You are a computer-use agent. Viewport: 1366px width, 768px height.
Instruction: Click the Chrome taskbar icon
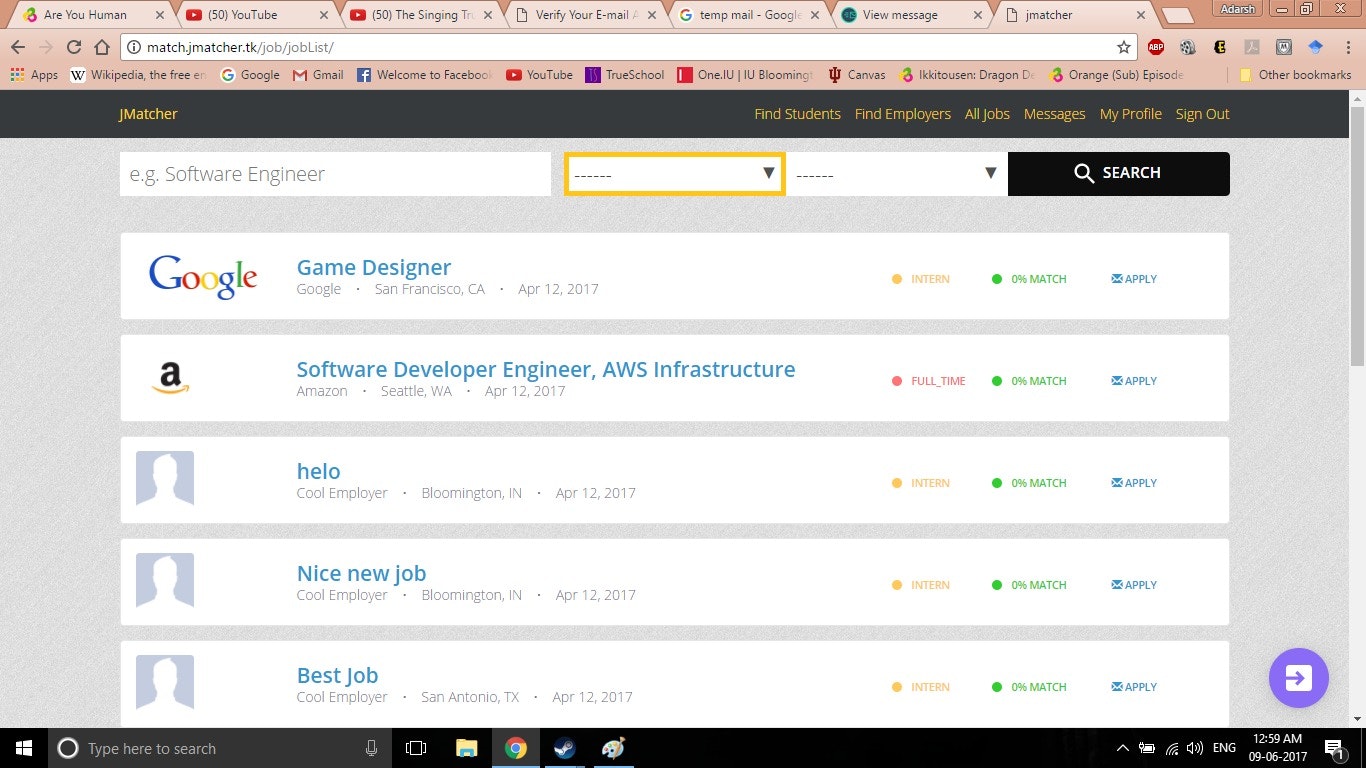point(515,748)
